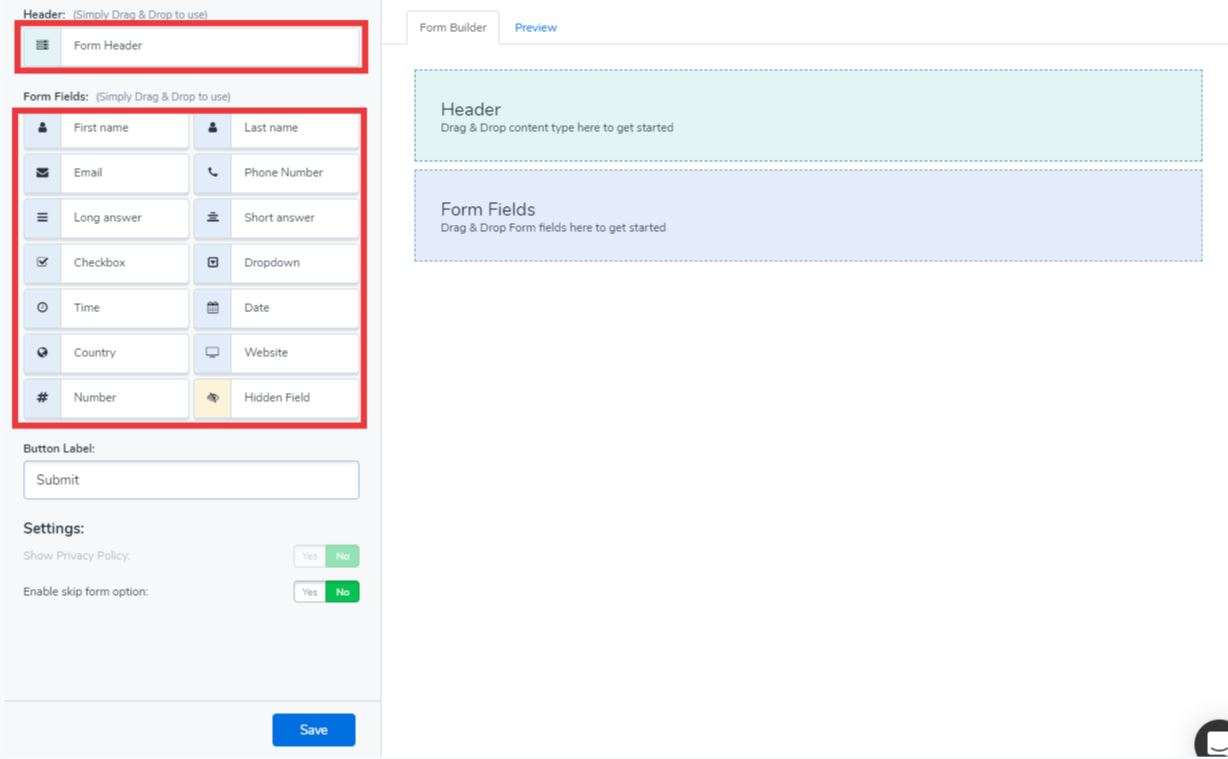The height and width of the screenshot is (759, 1228).
Task: Click the First name person icon
Action: tap(42, 128)
